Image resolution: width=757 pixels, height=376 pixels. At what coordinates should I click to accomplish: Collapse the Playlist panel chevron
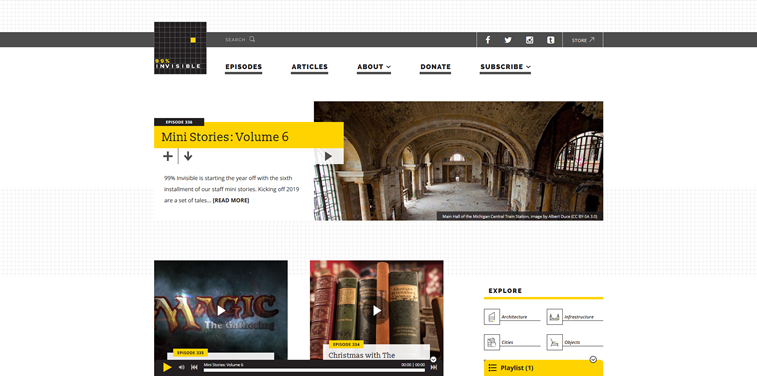(x=593, y=359)
